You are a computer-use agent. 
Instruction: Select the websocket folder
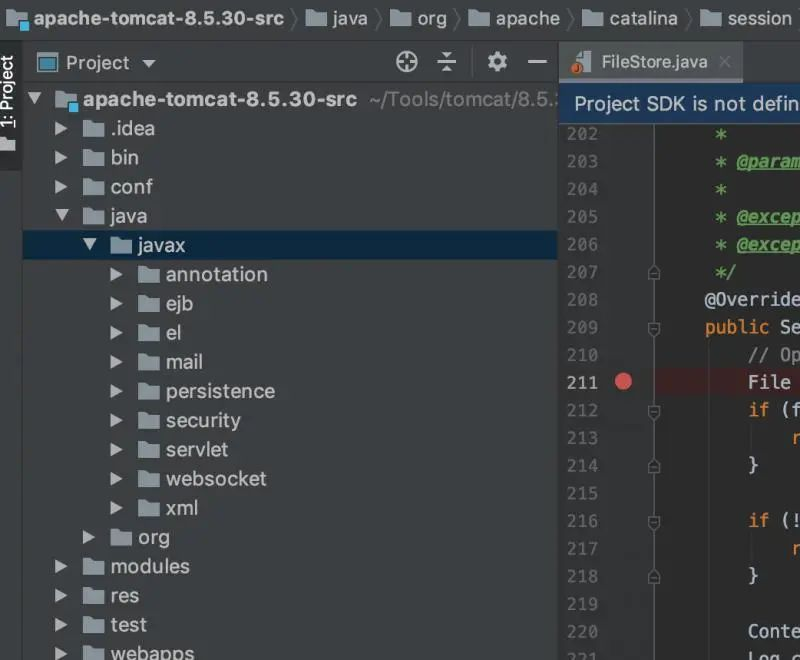(202, 479)
